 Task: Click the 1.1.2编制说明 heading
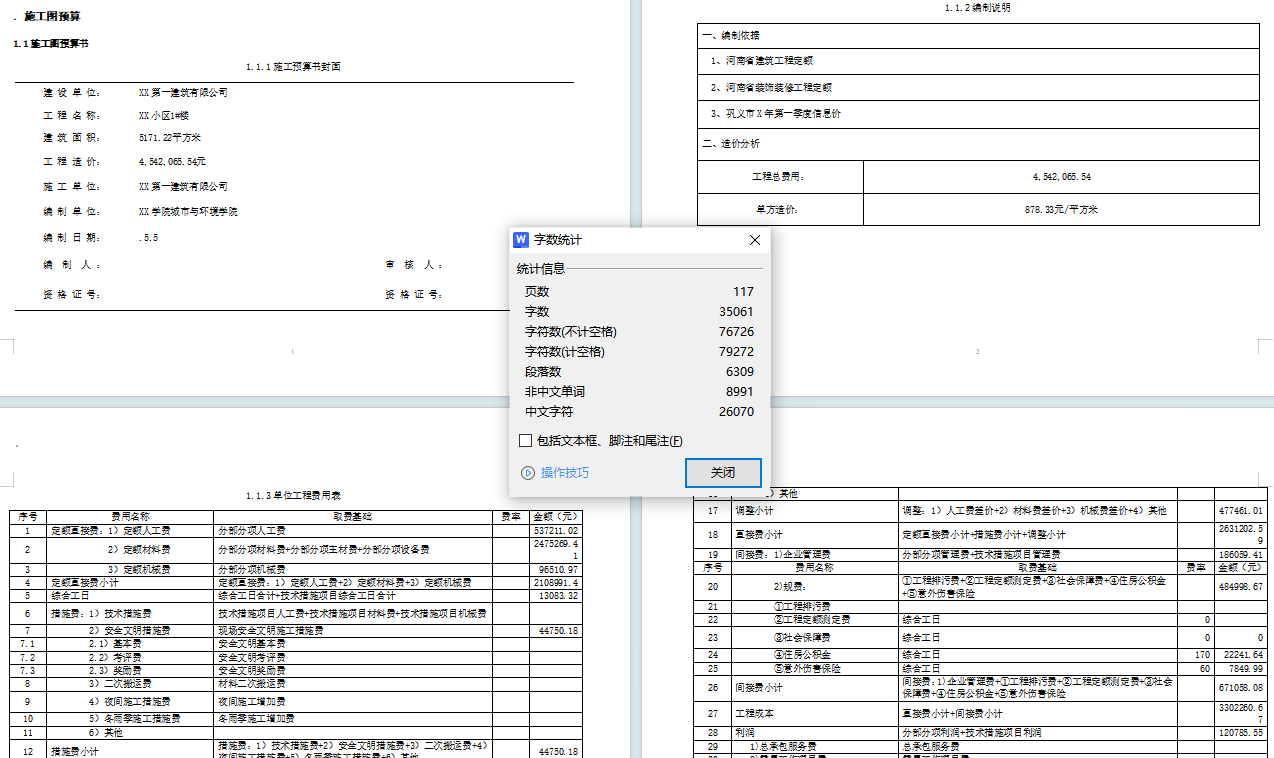point(977,8)
